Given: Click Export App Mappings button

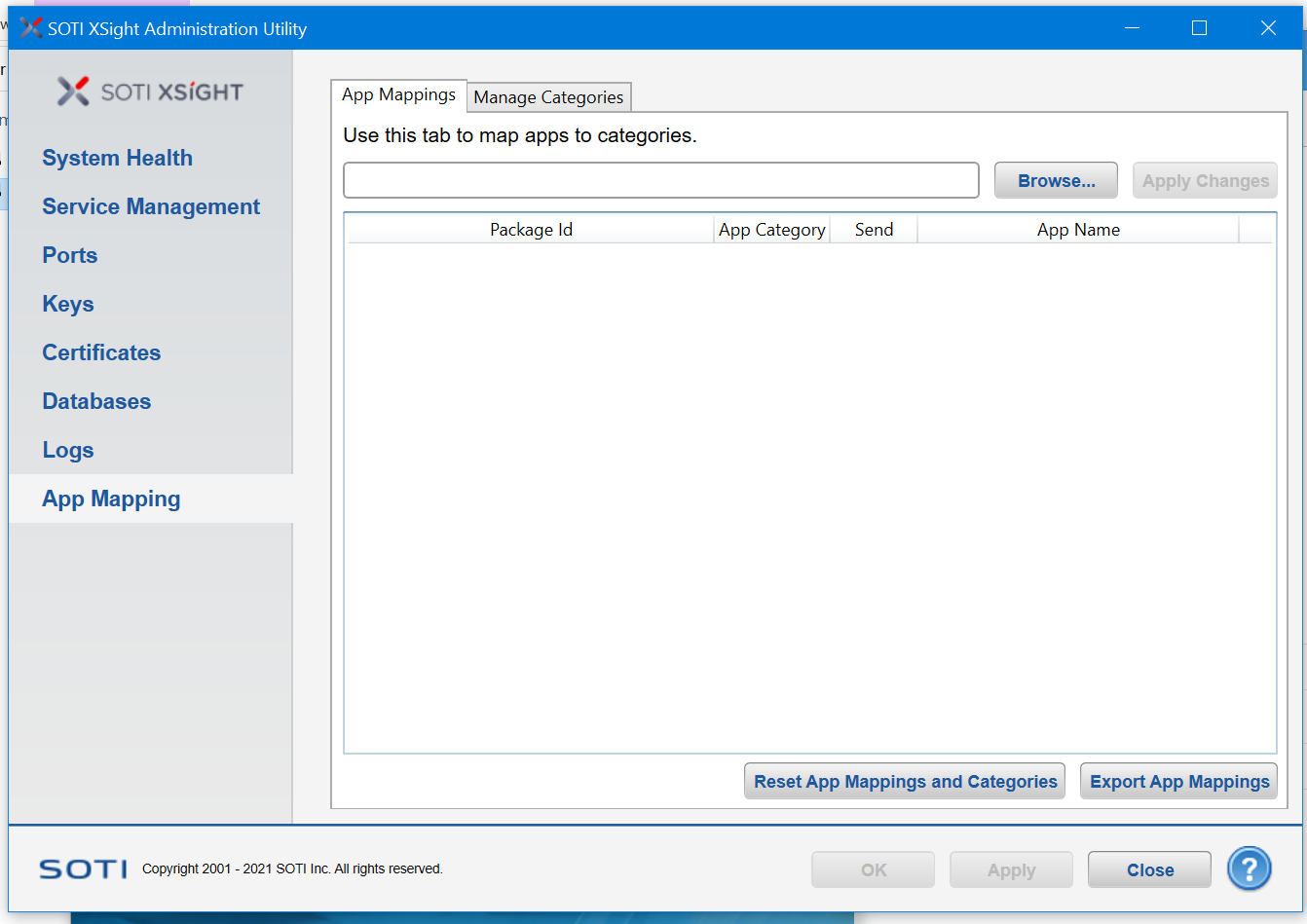Looking at the screenshot, I should click(1178, 781).
